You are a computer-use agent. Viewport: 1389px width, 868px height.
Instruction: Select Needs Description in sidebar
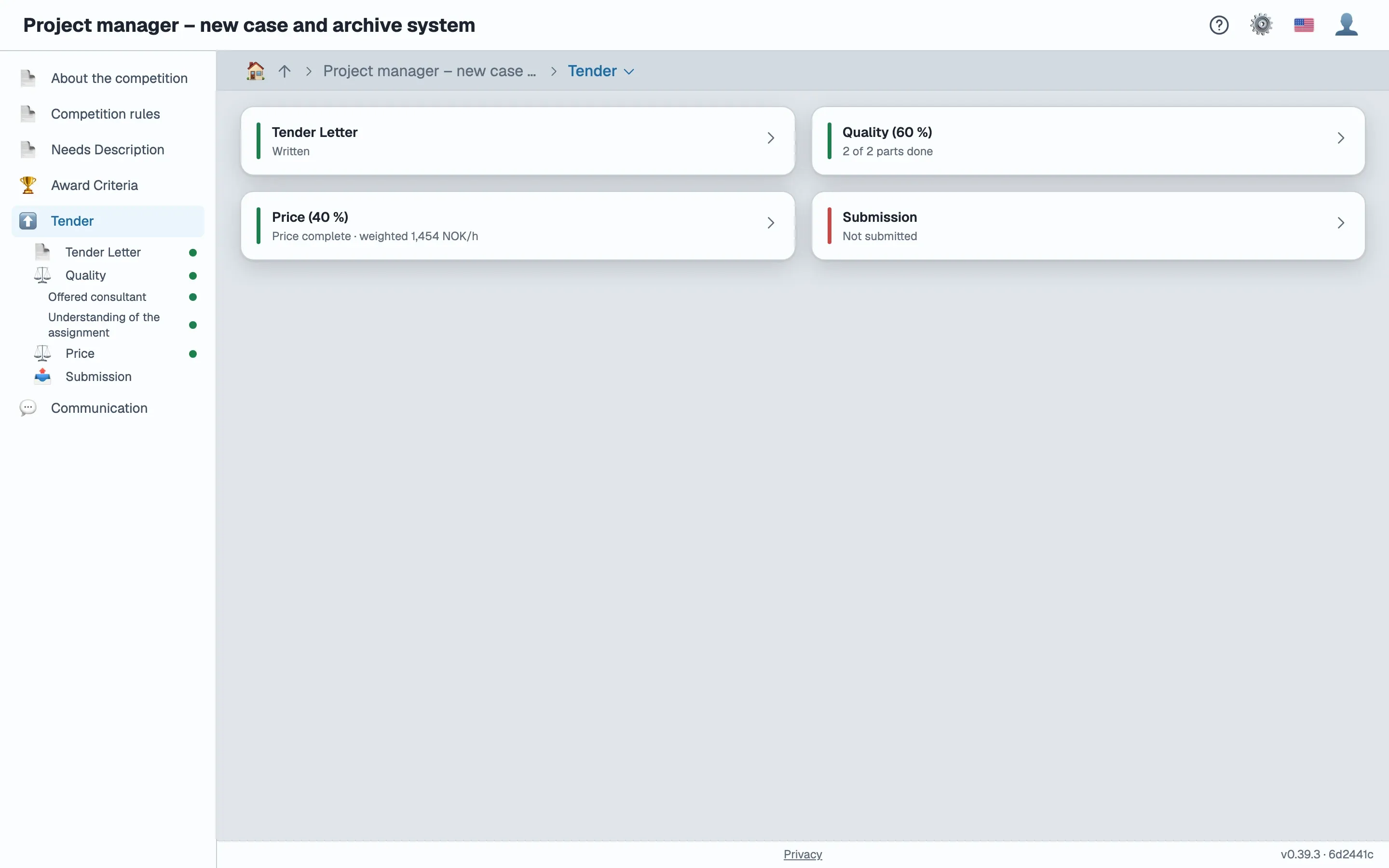(108, 150)
